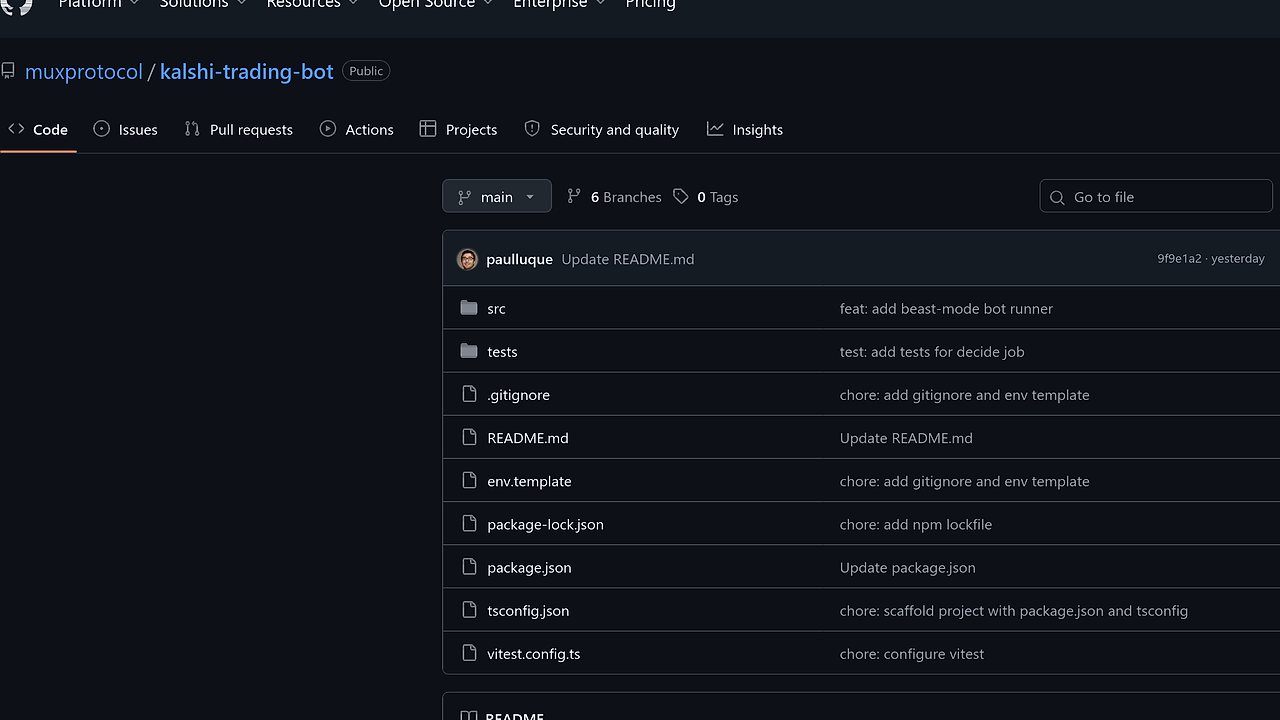Screen dimensions: 1280x720
Task: Expand the Resources navigation menu
Action: 312,4
